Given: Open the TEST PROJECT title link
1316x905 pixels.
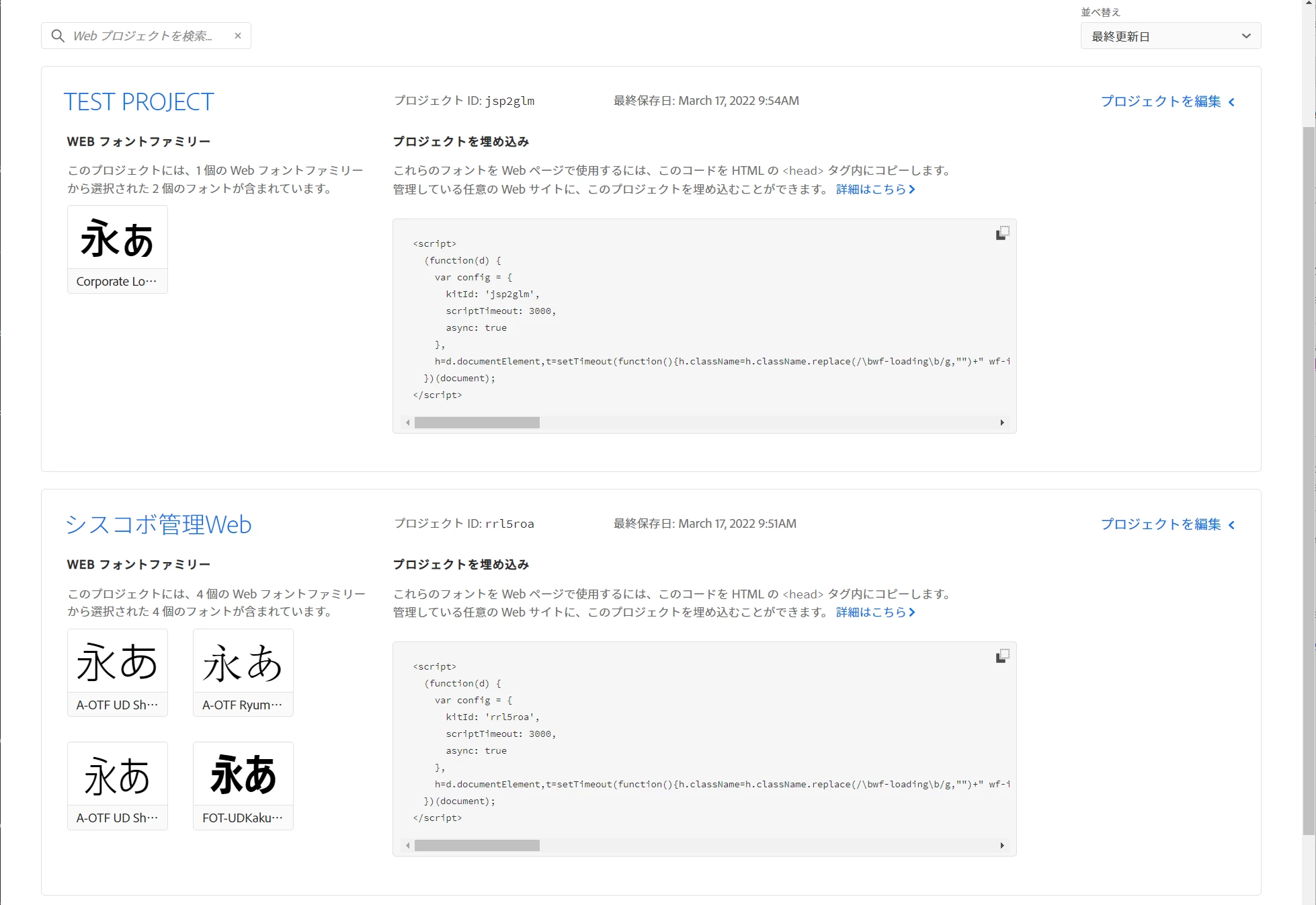Looking at the screenshot, I should coord(139,102).
